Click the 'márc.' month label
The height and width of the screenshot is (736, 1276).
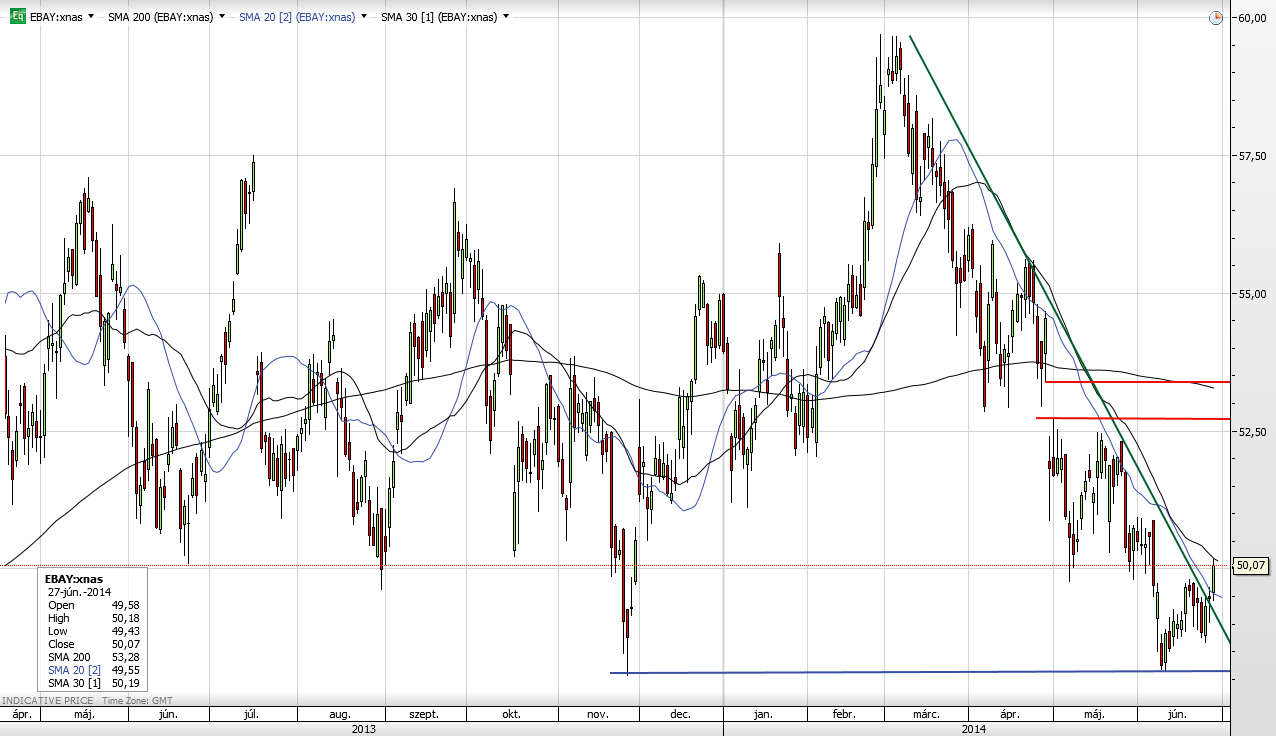tap(925, 715)
